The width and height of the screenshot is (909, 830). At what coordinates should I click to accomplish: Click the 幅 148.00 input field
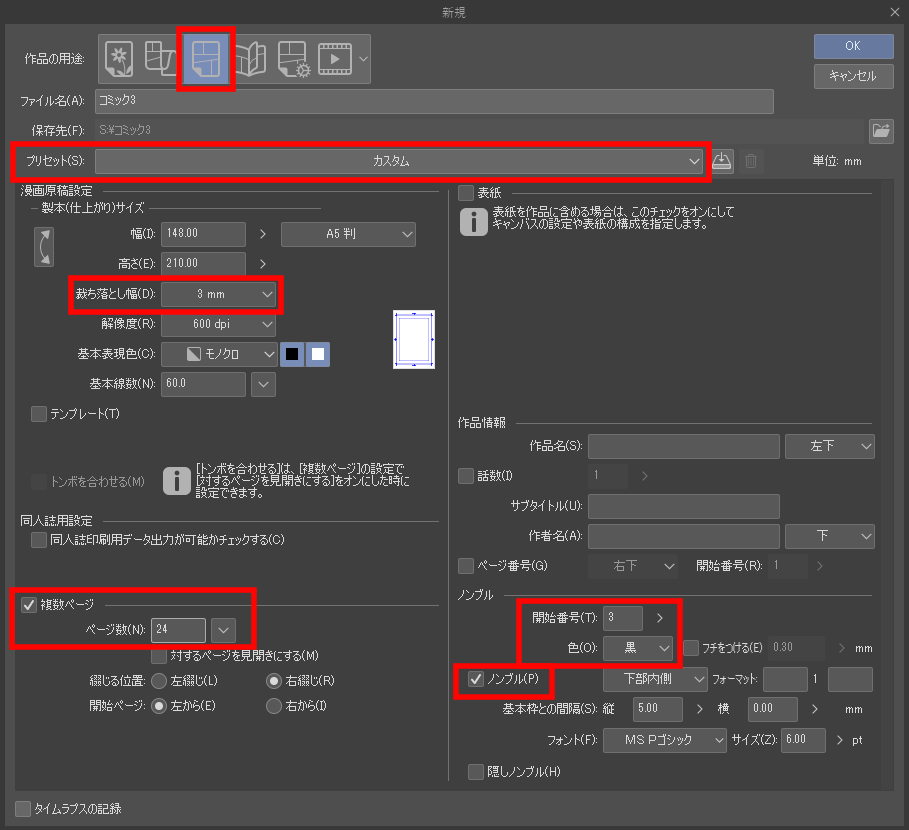203,234
